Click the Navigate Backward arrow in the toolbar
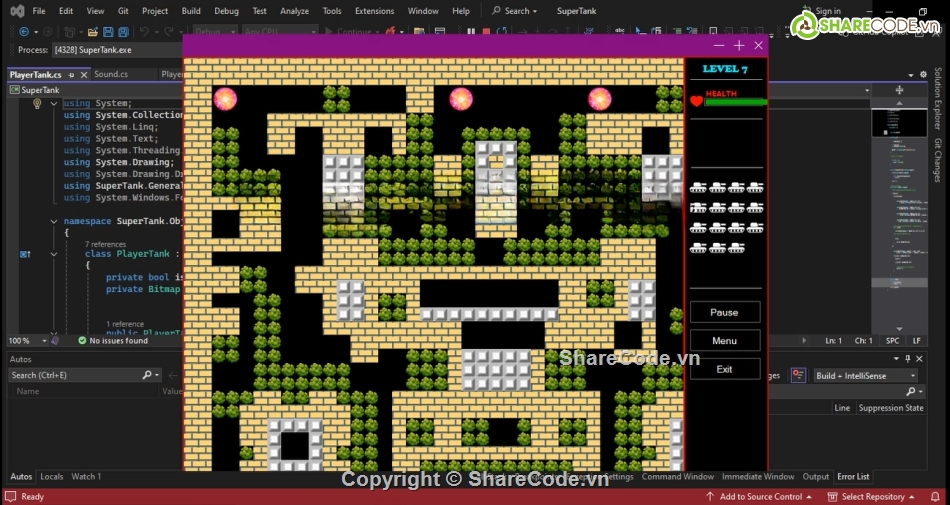Image resolution: width=950 pixels, height=505 pixels. pos(24,31)
